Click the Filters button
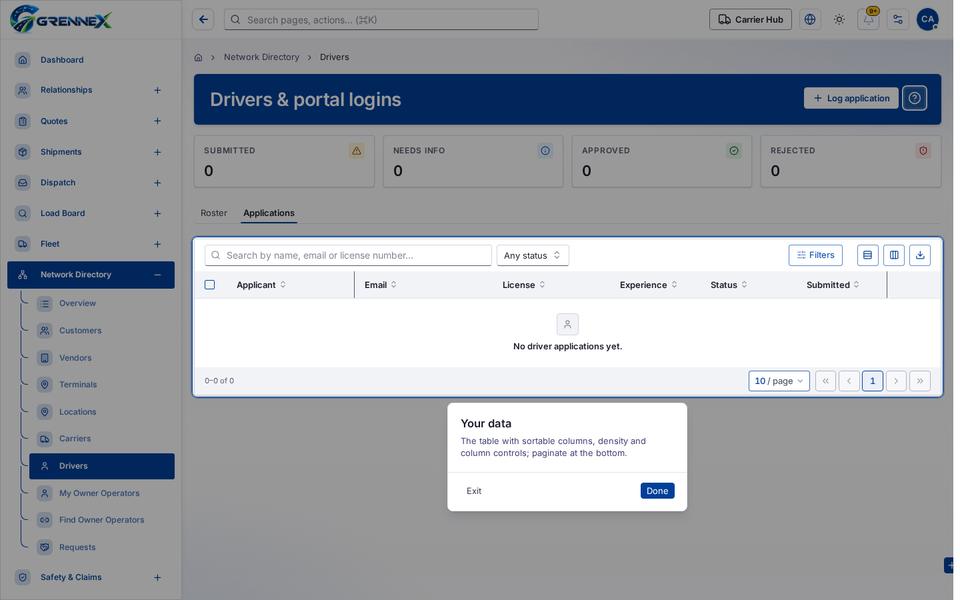The width and height of the screenshot is (960, 600). (x=816, y=255)
